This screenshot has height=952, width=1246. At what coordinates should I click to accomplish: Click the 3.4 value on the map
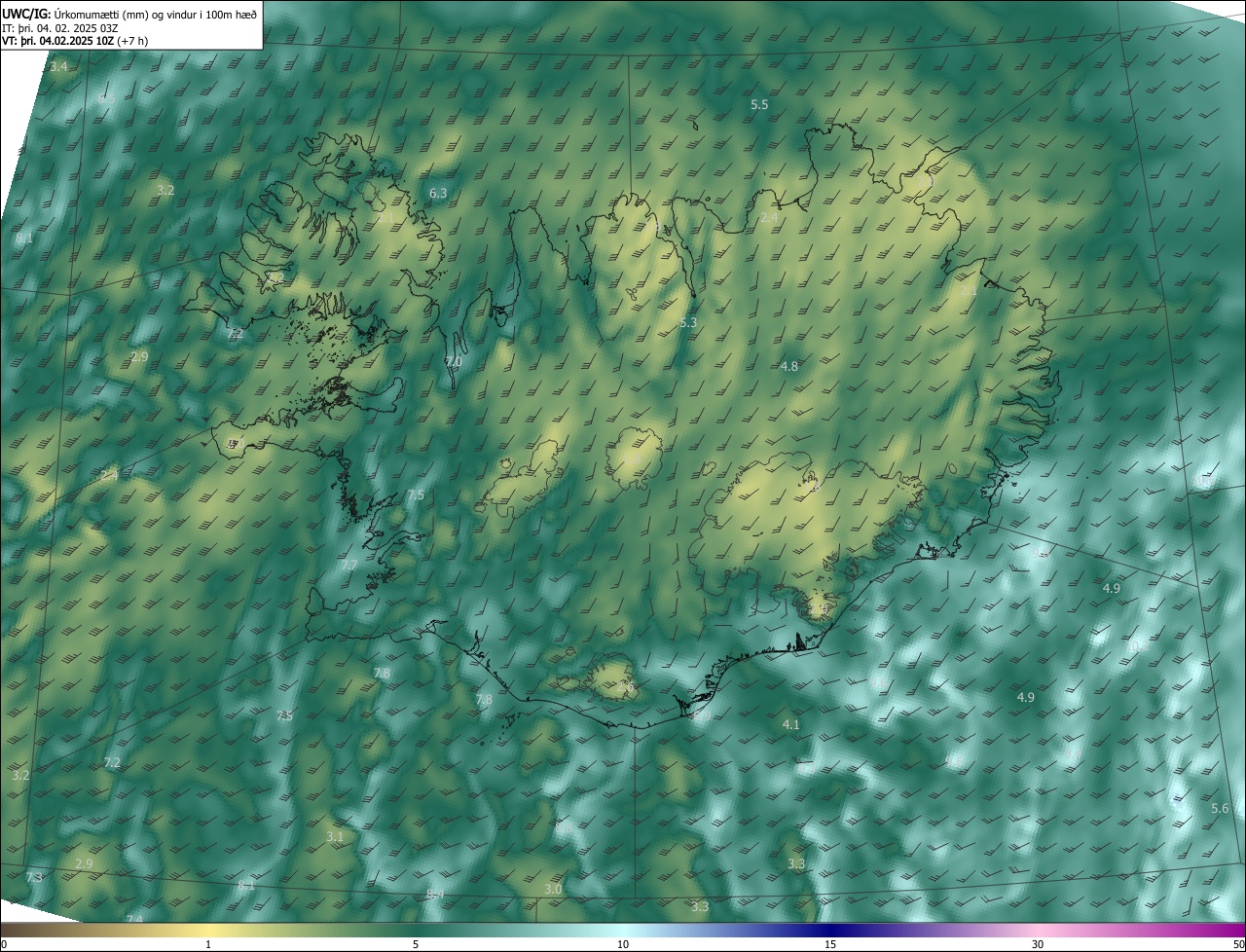tap(58, 66)
